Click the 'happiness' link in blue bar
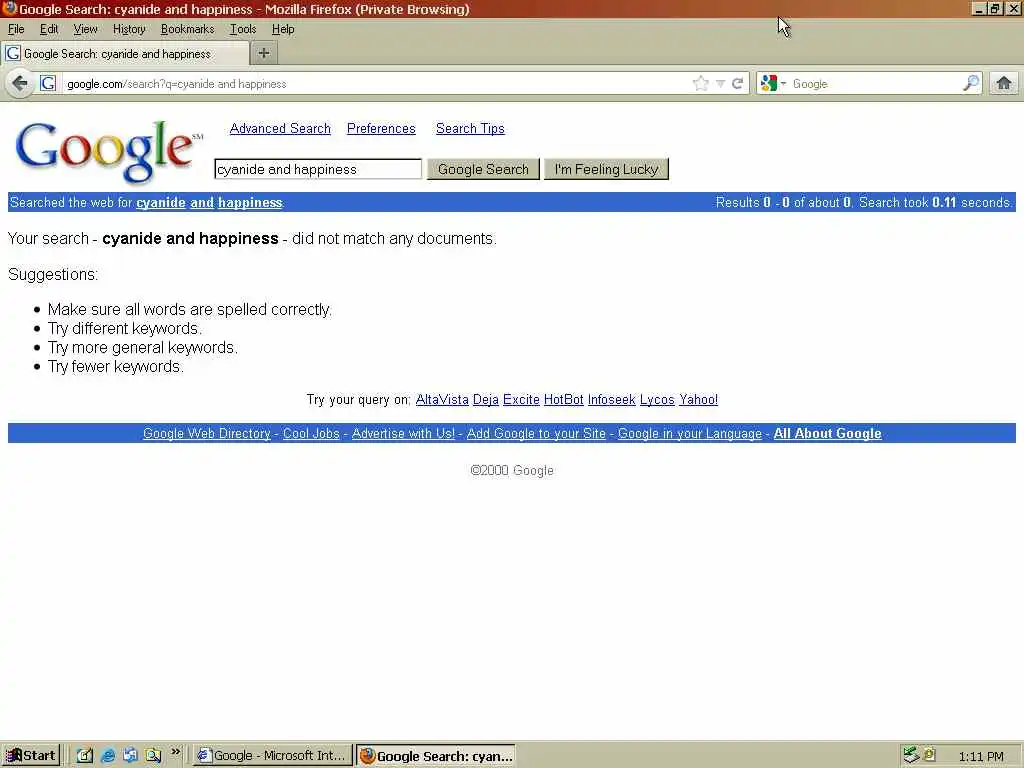This screenshot has height=768, width=1024. (250, 202)
